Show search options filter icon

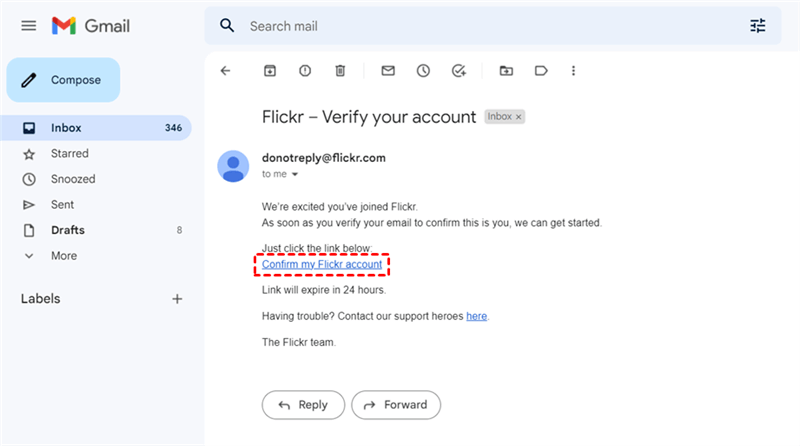pos(757,26)
